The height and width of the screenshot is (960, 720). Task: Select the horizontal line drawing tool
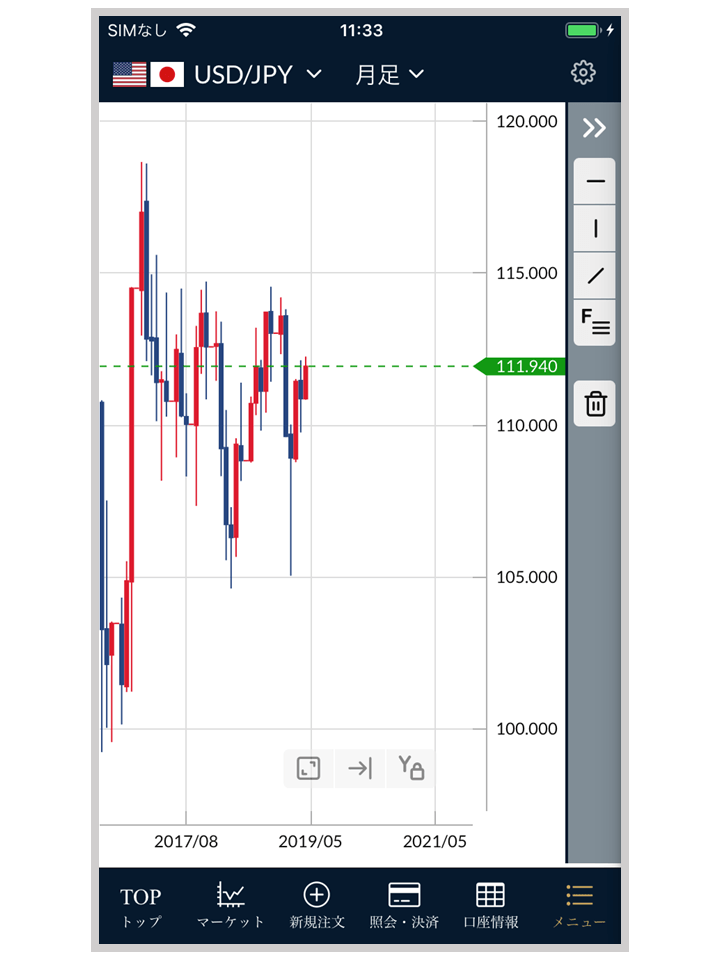pyautogui.click(x=595, y=181)
